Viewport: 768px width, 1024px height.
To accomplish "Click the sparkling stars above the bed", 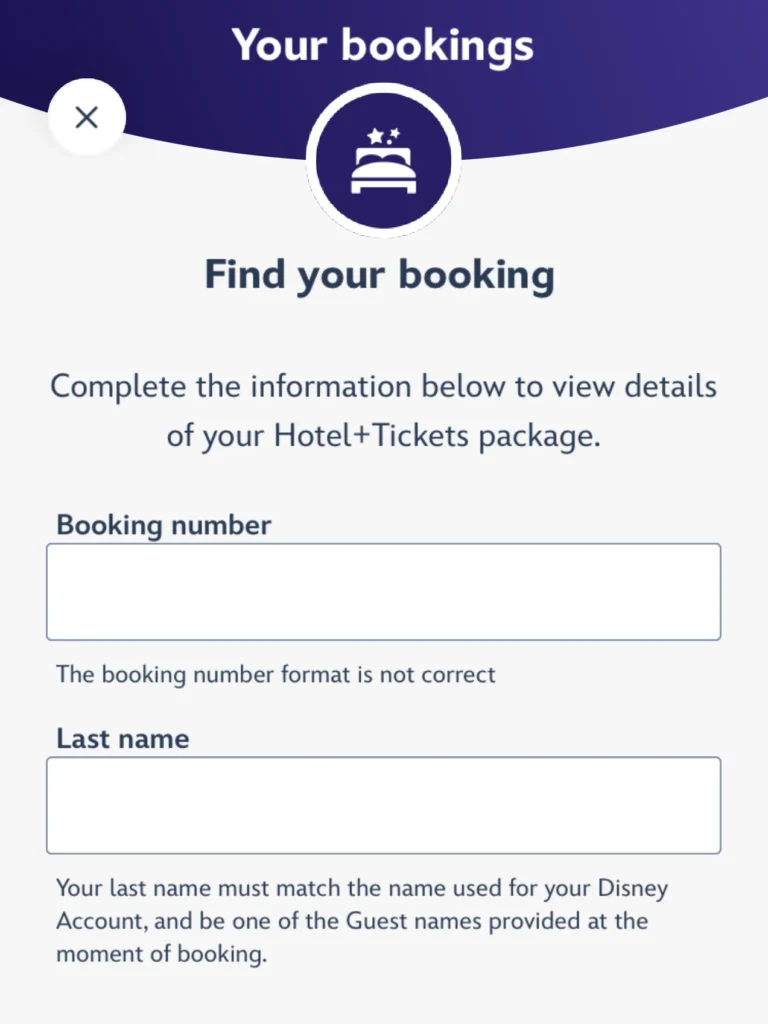I will pos(383,135).
